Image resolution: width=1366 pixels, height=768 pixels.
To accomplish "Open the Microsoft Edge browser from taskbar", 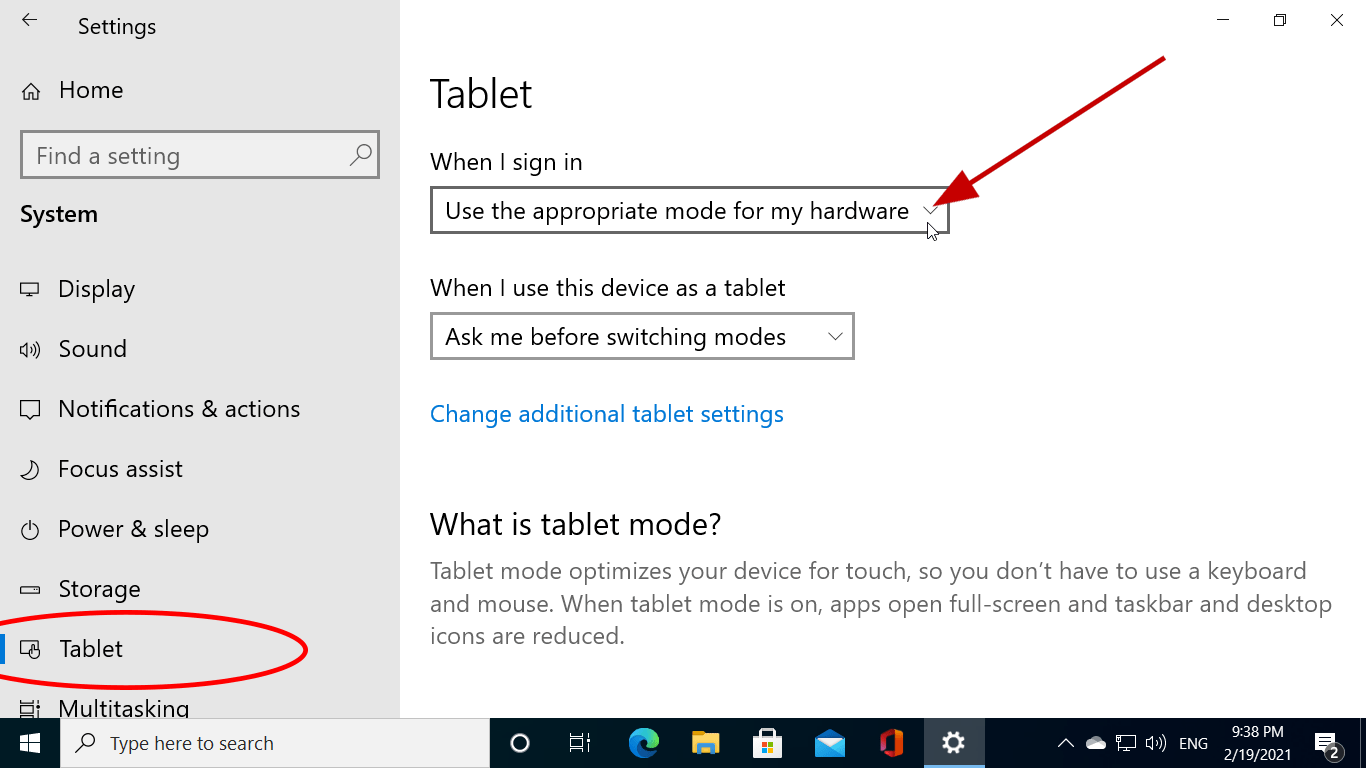I will [643, 743].
